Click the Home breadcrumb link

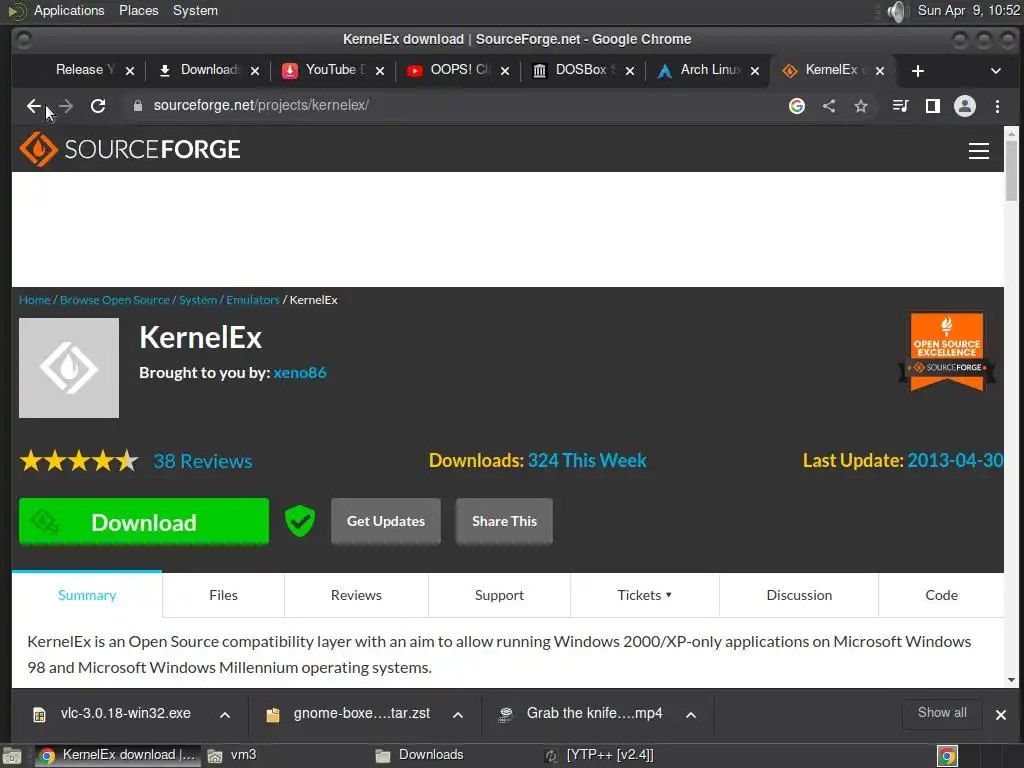(x=35, y=300)
